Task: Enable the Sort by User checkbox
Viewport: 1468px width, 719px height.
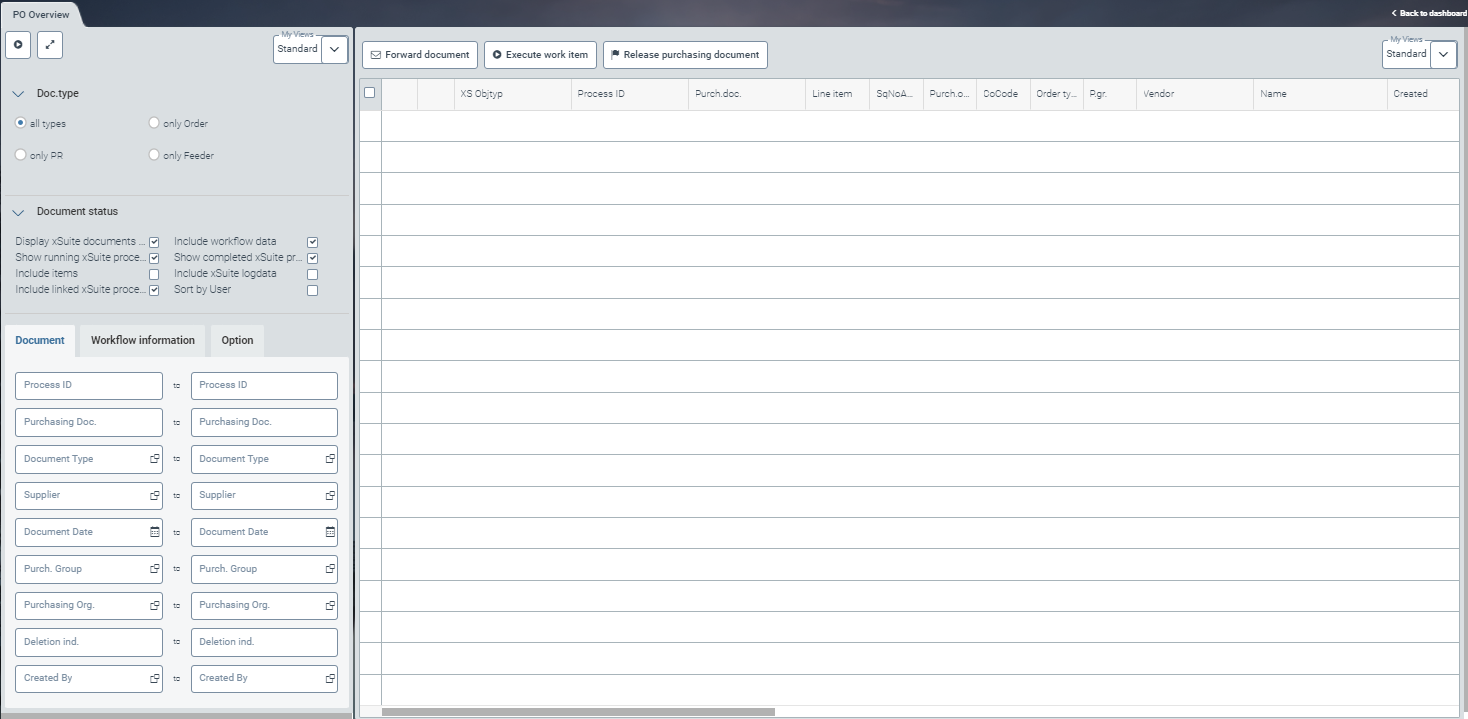Action: pyautogui.click(x=312, y=289)
